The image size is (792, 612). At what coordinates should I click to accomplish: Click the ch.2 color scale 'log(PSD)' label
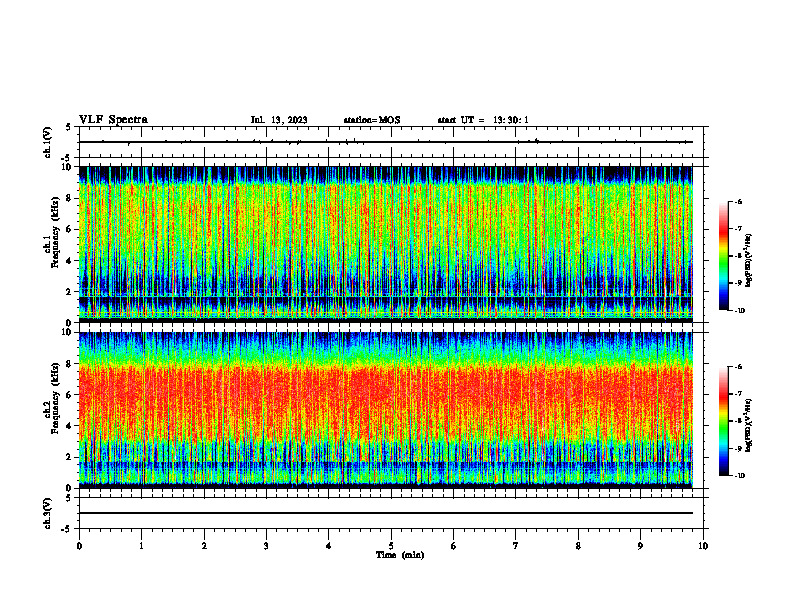[x=749, y=426]
